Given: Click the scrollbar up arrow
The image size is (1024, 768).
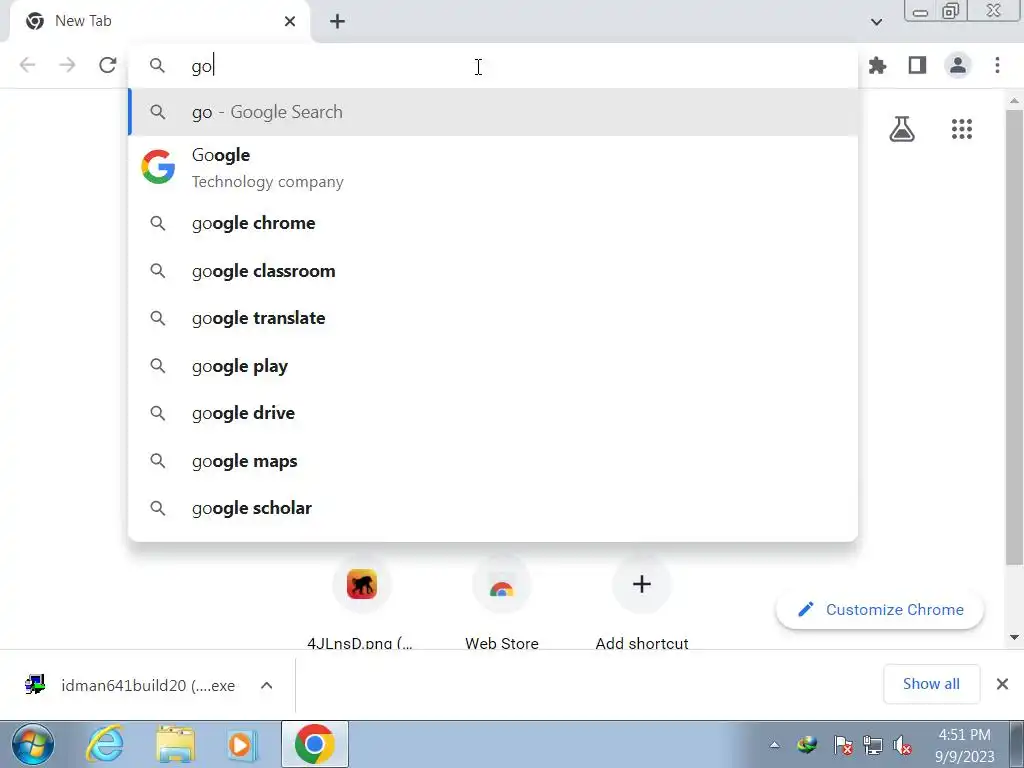Looking at the screenshot, I should 1014,101.
